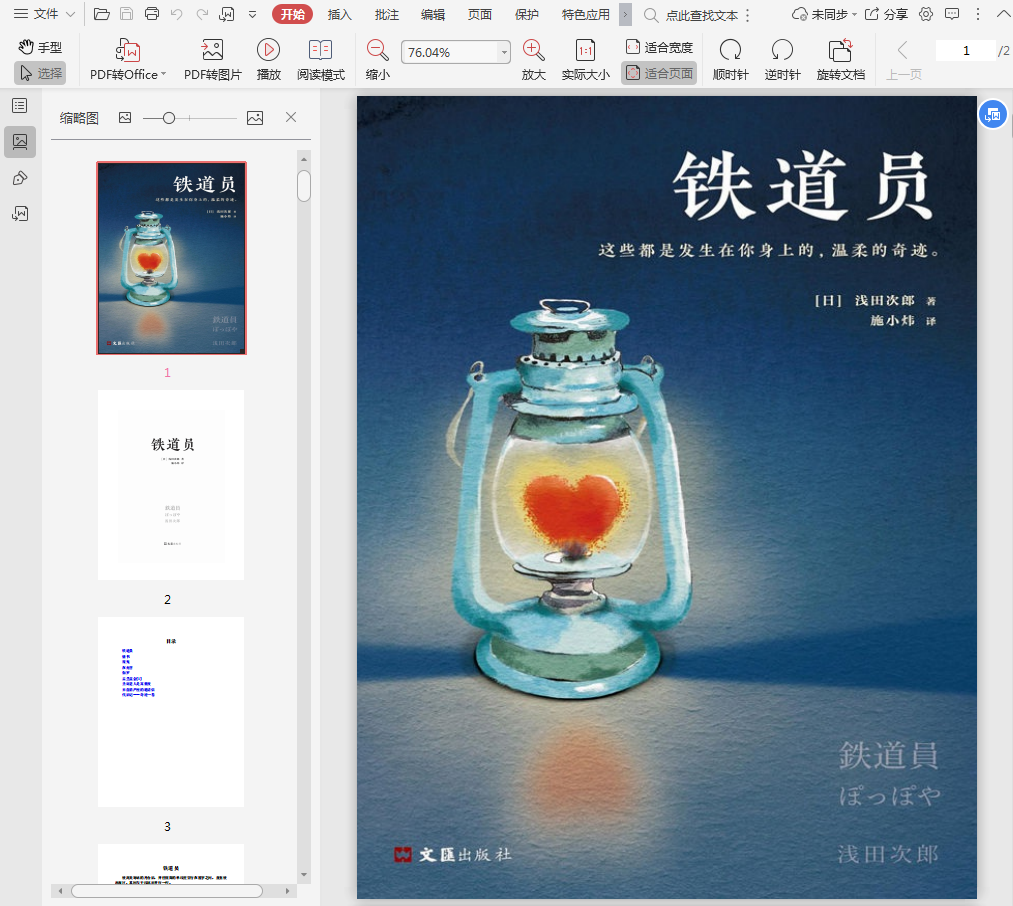Click the open folder icon
This screenshot has width=1013, height=906.
click(101, 14)
